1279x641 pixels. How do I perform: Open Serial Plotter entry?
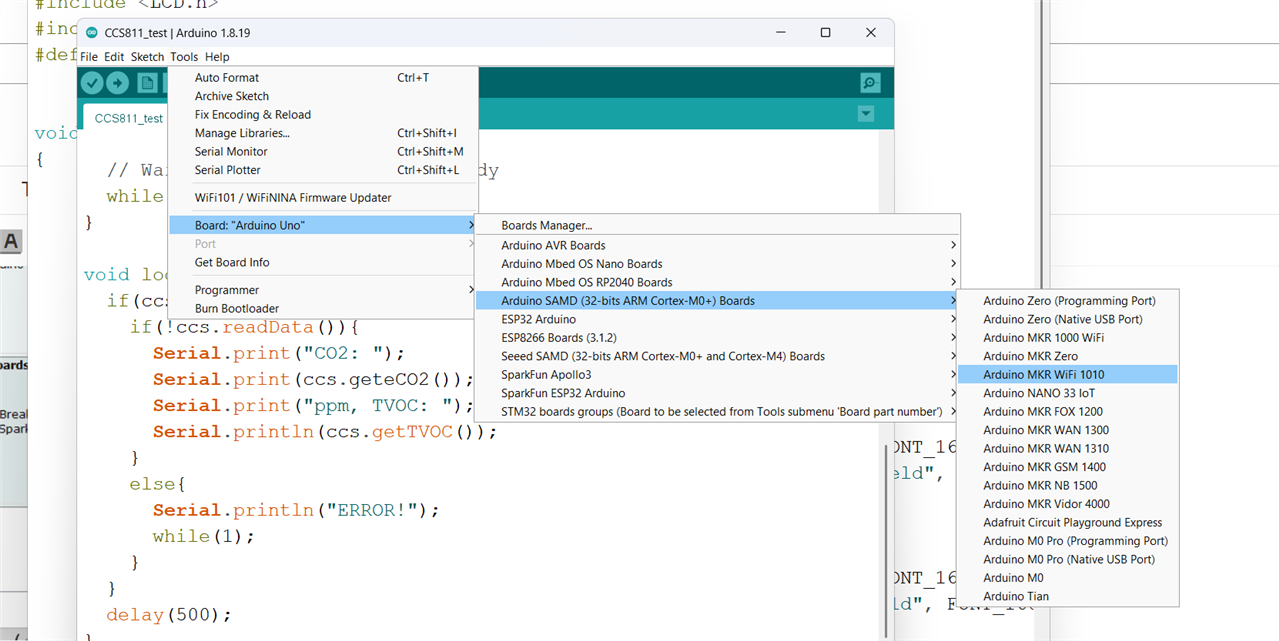click(x=323, y=170)
